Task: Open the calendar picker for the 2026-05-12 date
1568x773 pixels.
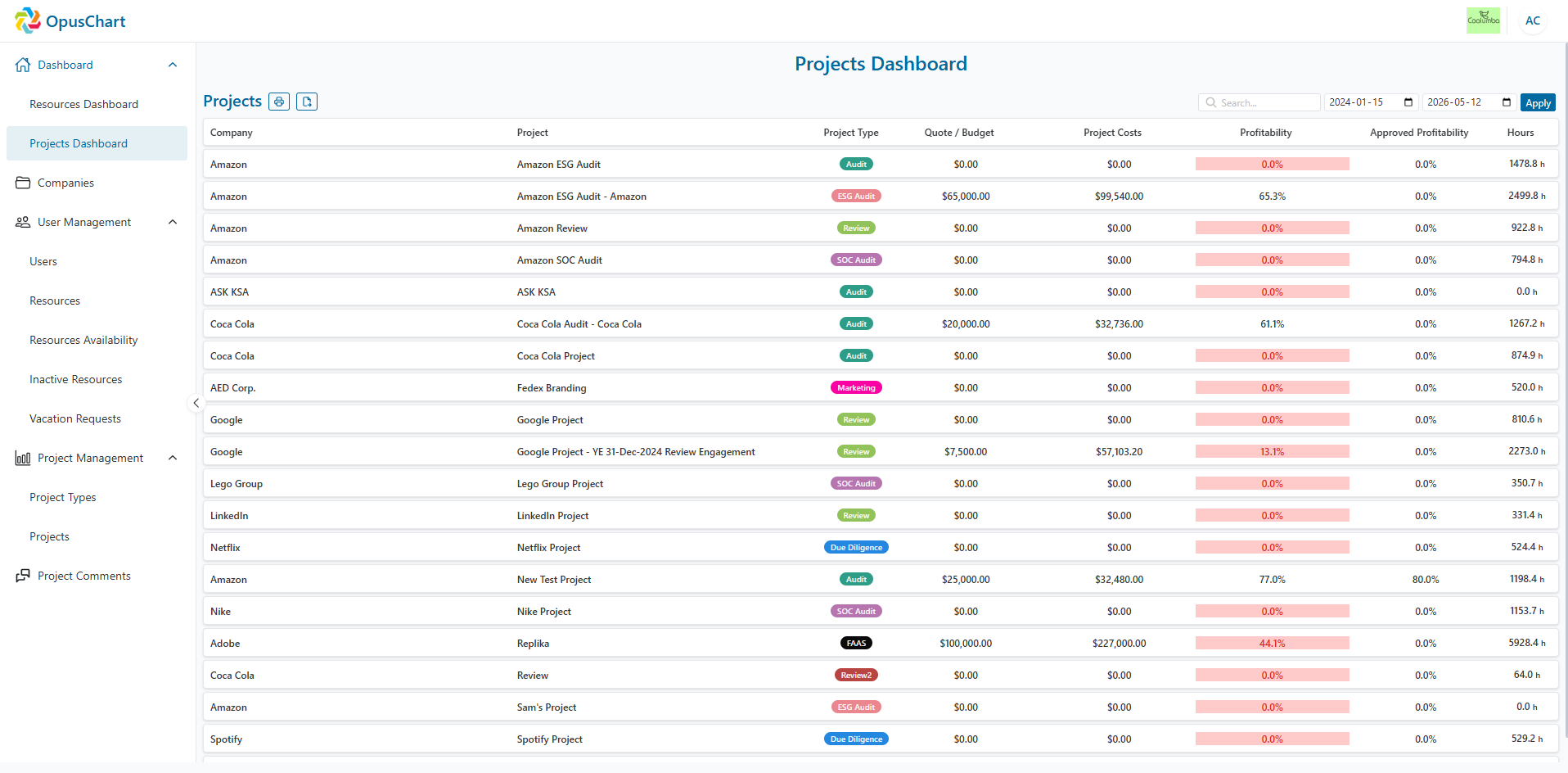Action: point(1507,102)
